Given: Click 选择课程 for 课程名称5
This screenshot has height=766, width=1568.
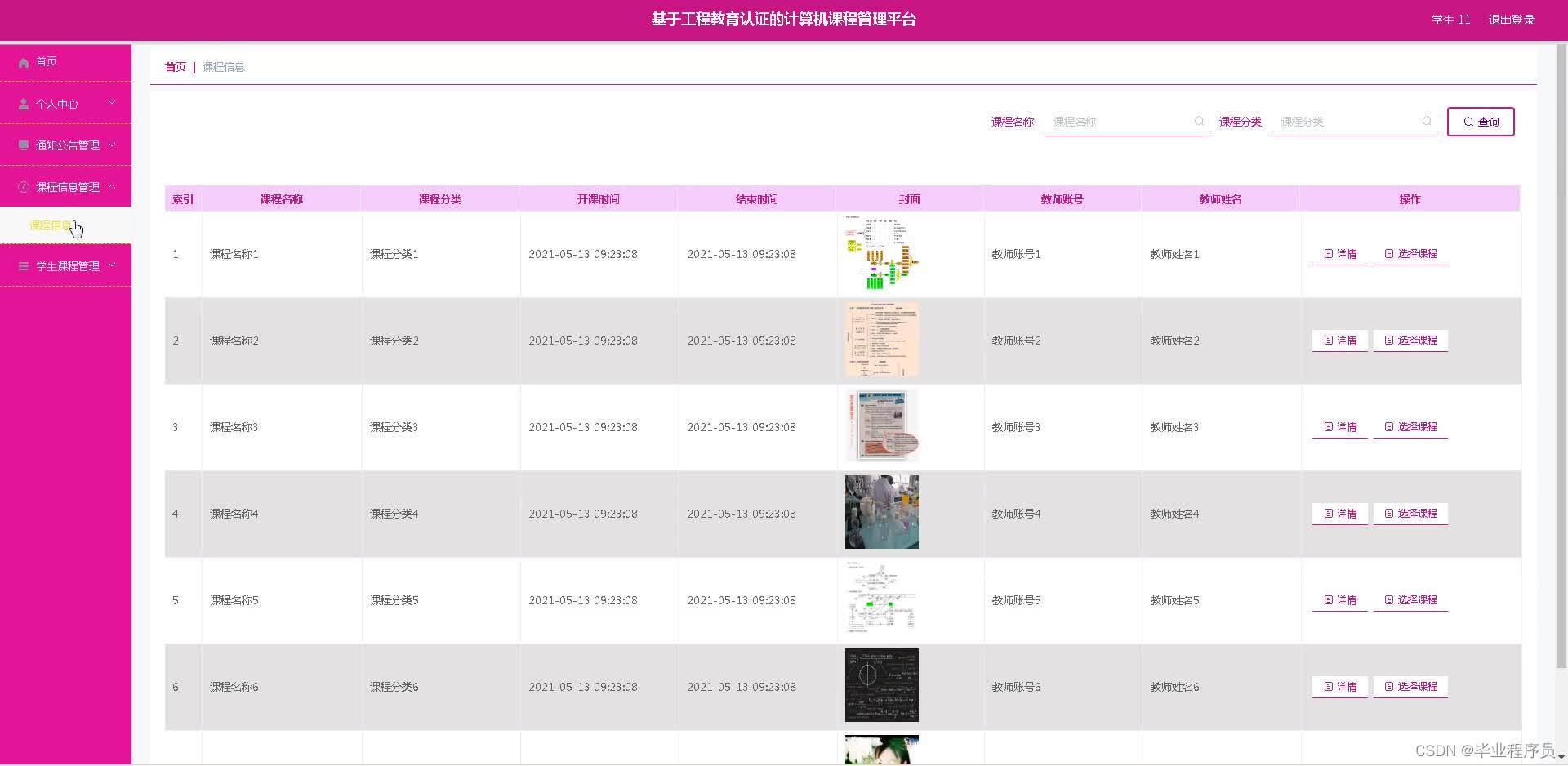Looking at the screenshot, I should pos(1410,600).
